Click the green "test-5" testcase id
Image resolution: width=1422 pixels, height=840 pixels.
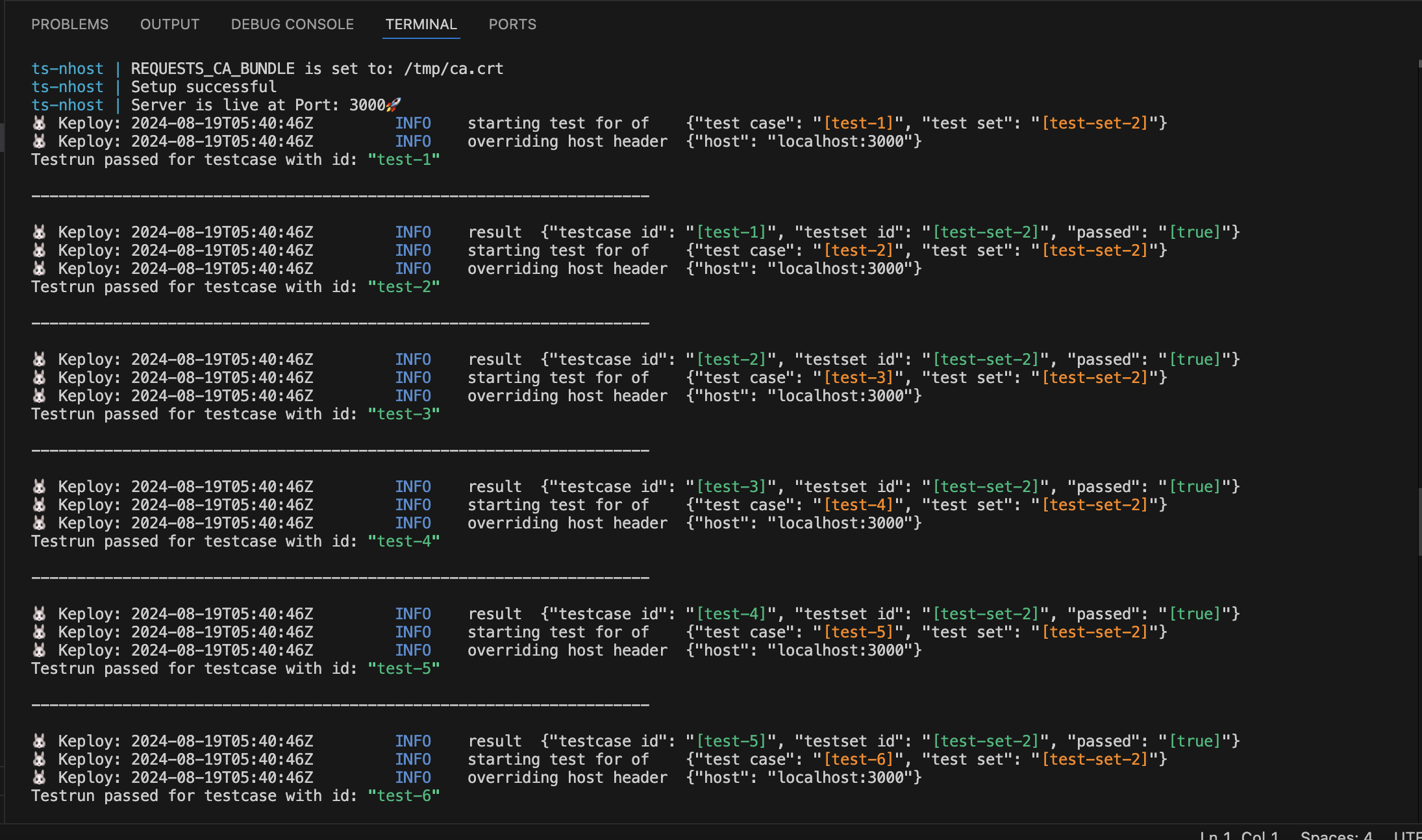pyautogui.click(x=404, y=669)
